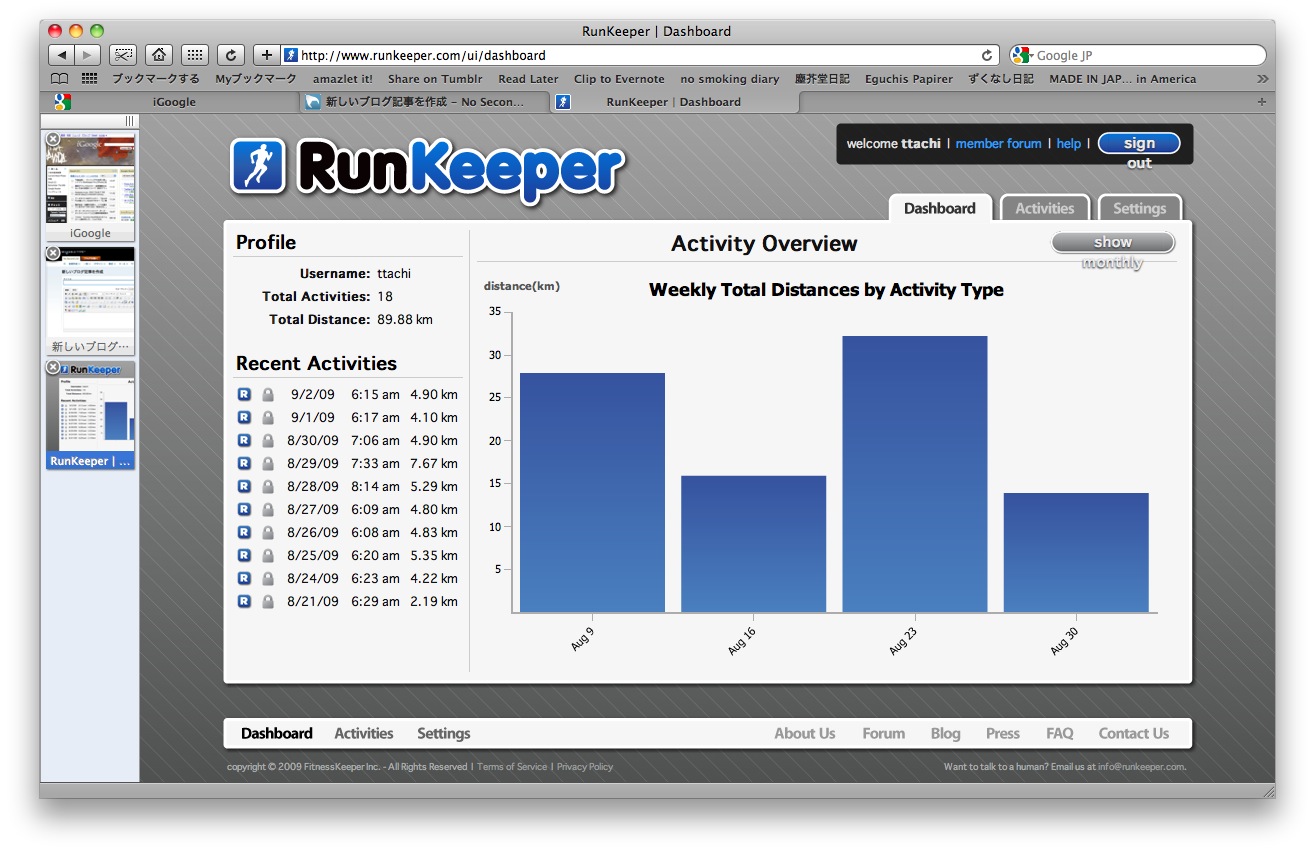Click the Aug 23 bar in the chart
Viewport: 1315px width, 858px height.
click(x=915, y=474)
